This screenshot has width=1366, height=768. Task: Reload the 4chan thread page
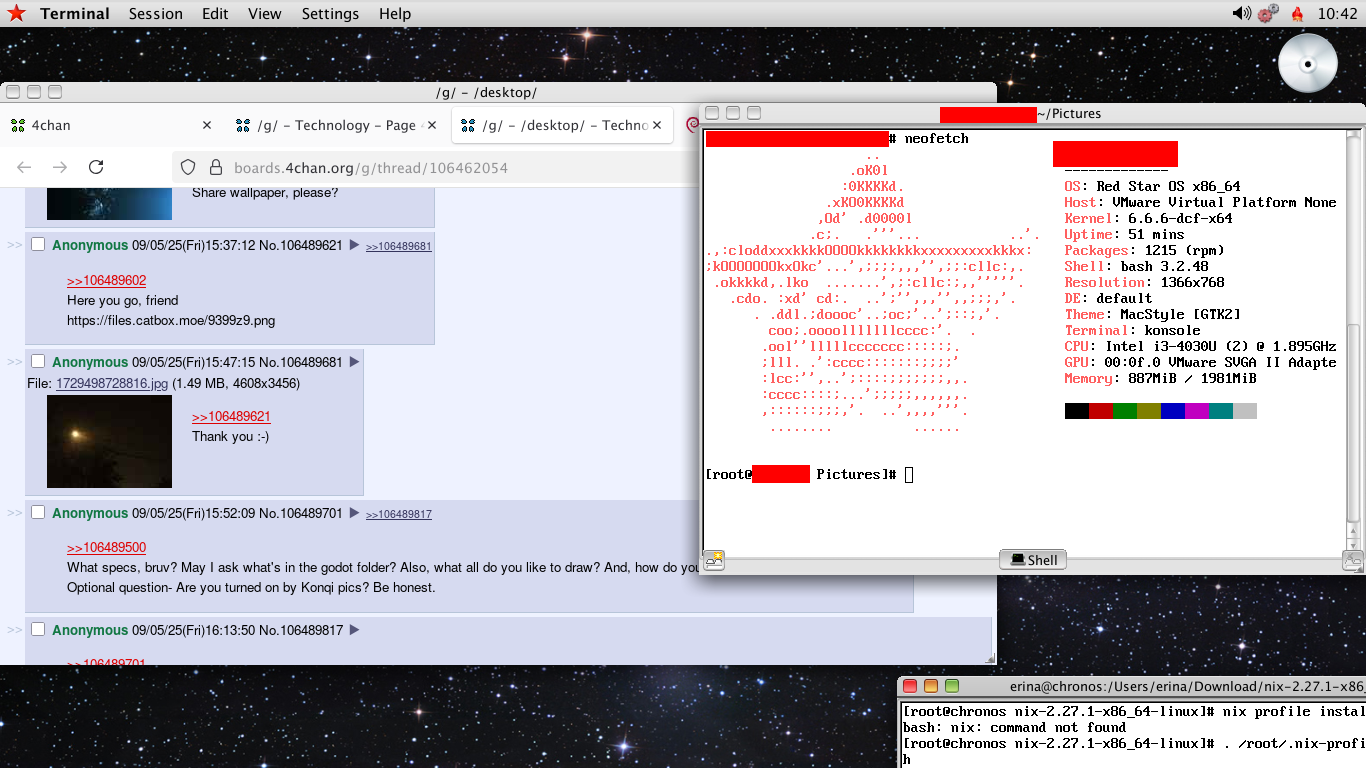96,167
